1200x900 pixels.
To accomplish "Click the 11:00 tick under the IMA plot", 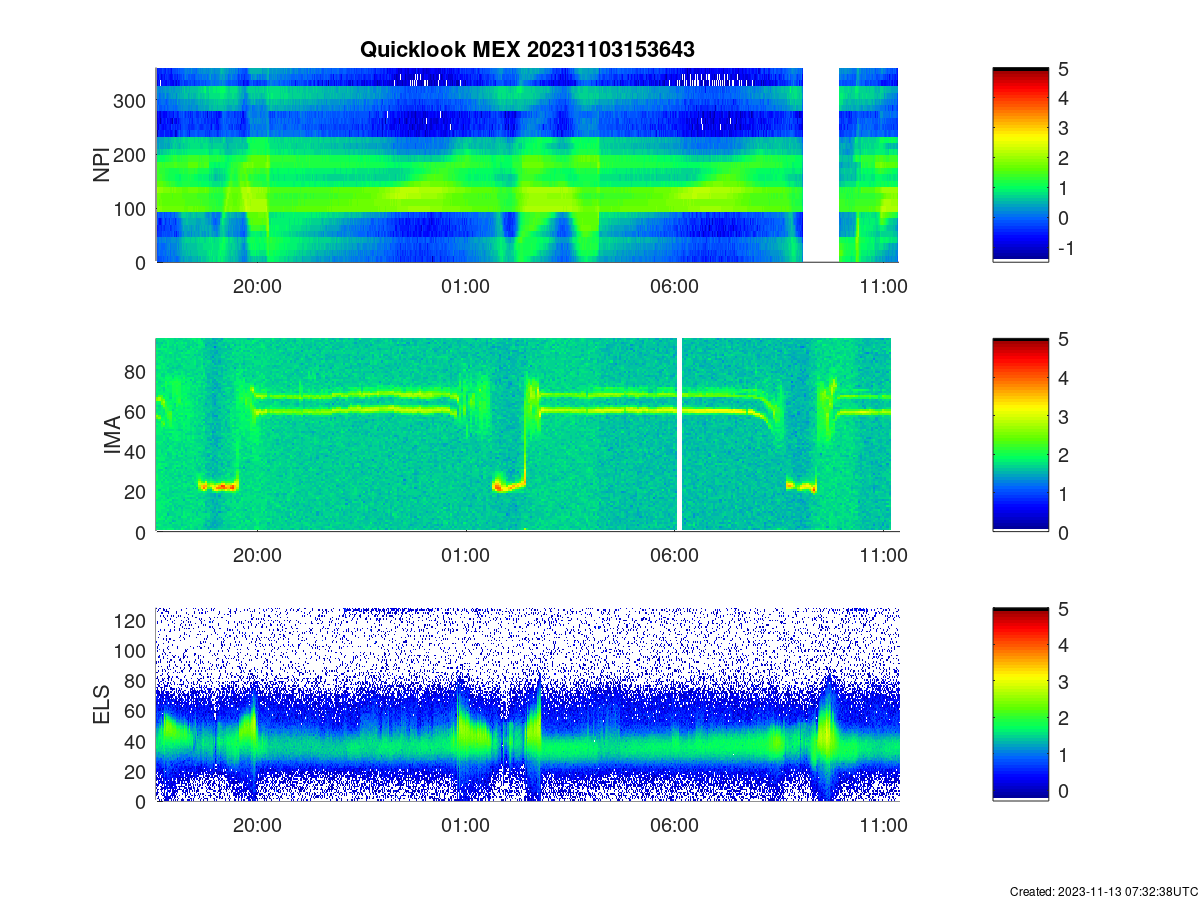I will click(x=883, y=556).
